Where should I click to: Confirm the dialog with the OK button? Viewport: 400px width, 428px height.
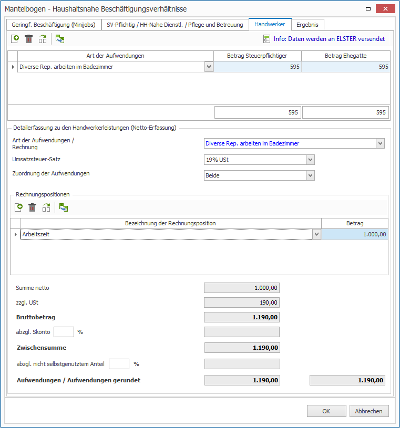(x=327, y=411)
